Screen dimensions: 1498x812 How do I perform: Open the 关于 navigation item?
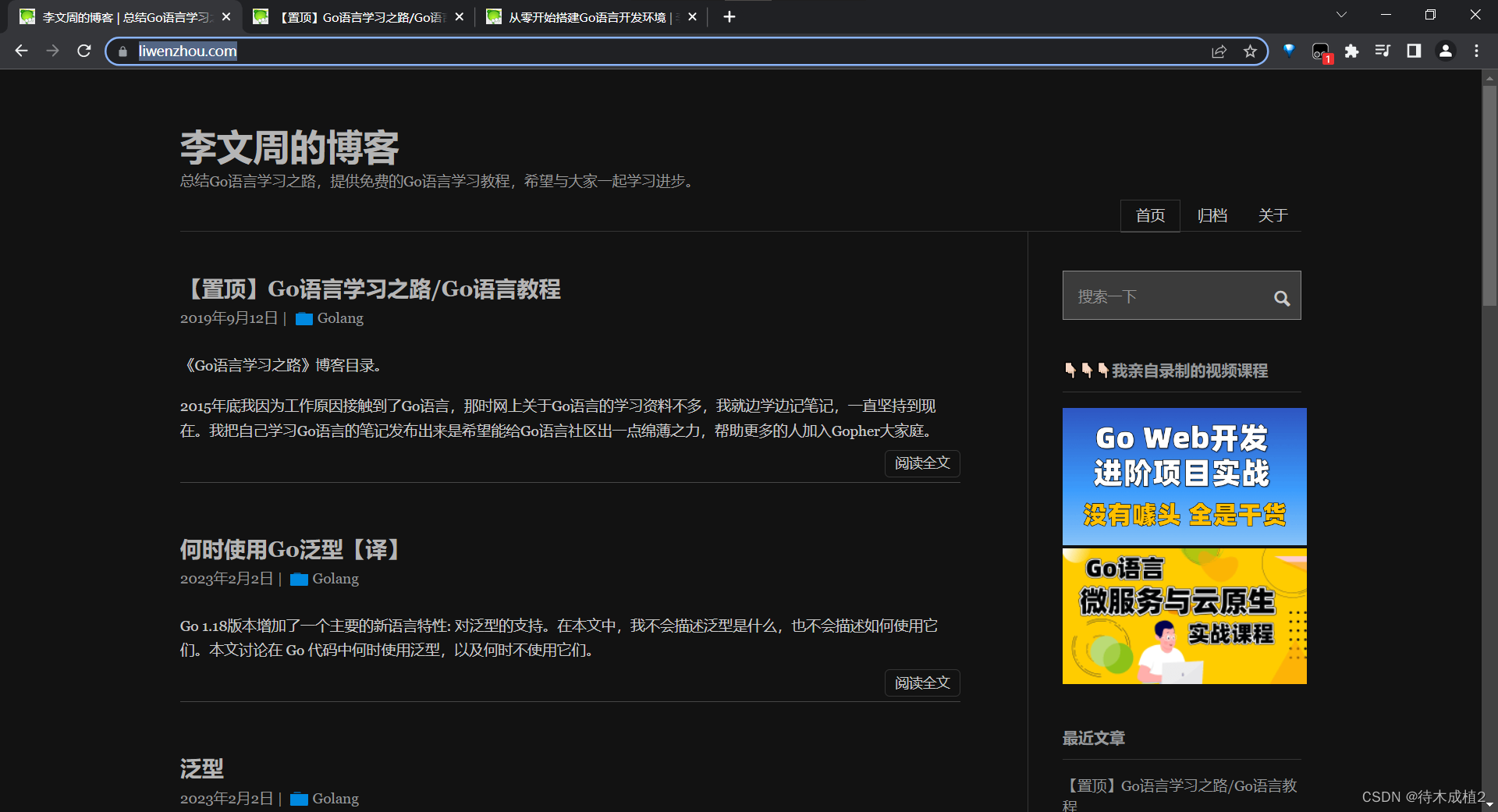point(1273,215)
